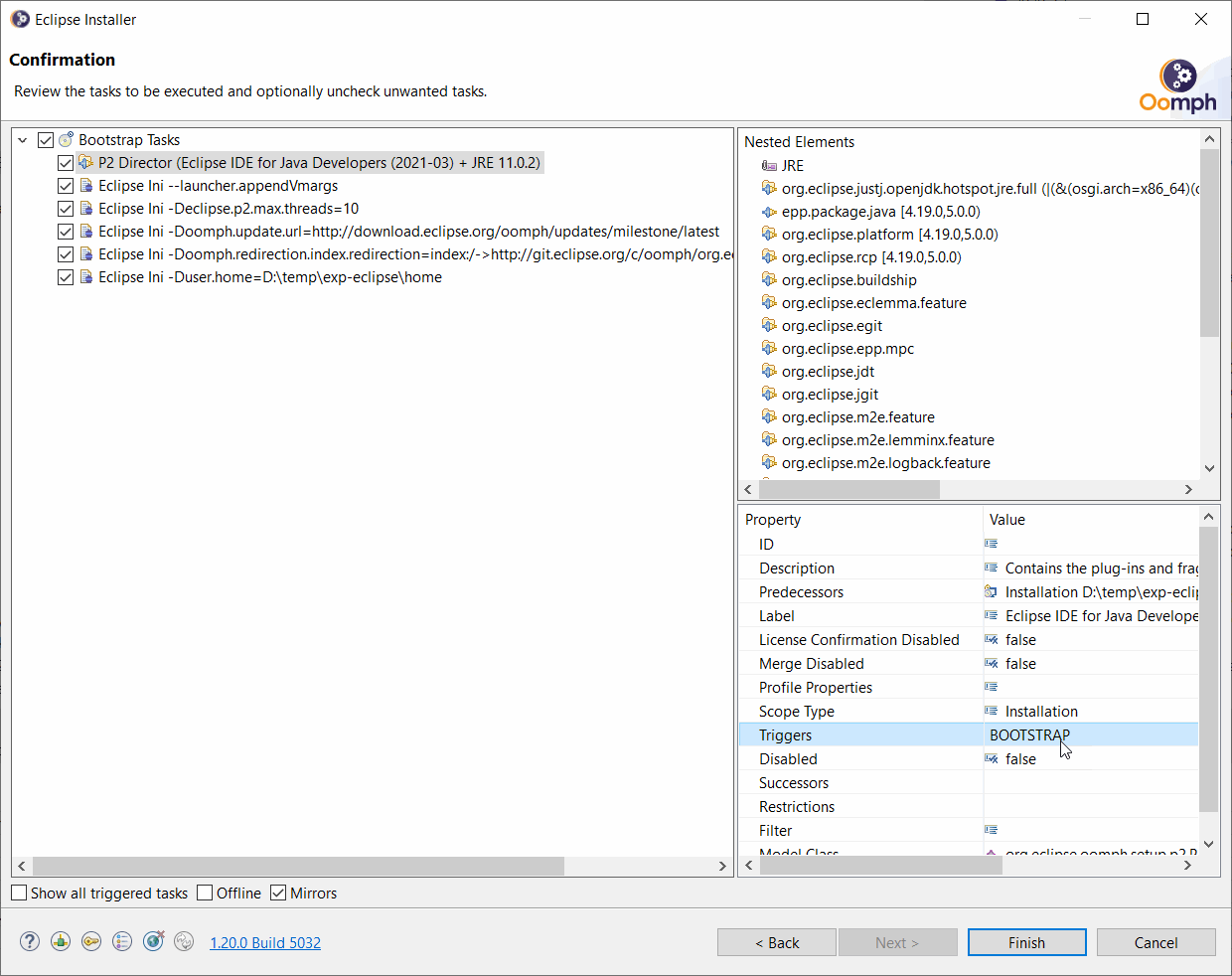This screenshot has height=976, width=1232.
Task: Uncheck Eclipse Ini -Declipse.p2.max.threads=10 checkbox
Action: (x=66, y=209)
